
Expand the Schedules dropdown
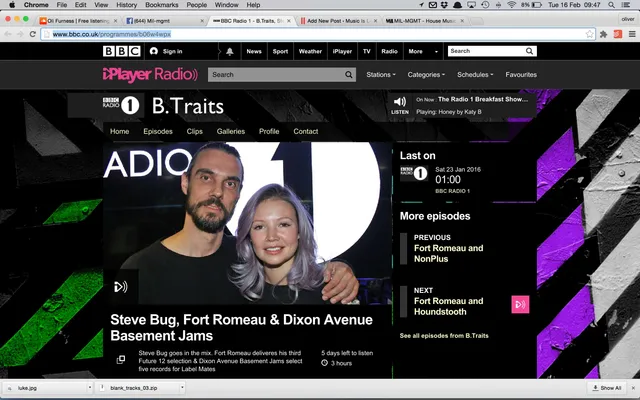pos(475,75)
